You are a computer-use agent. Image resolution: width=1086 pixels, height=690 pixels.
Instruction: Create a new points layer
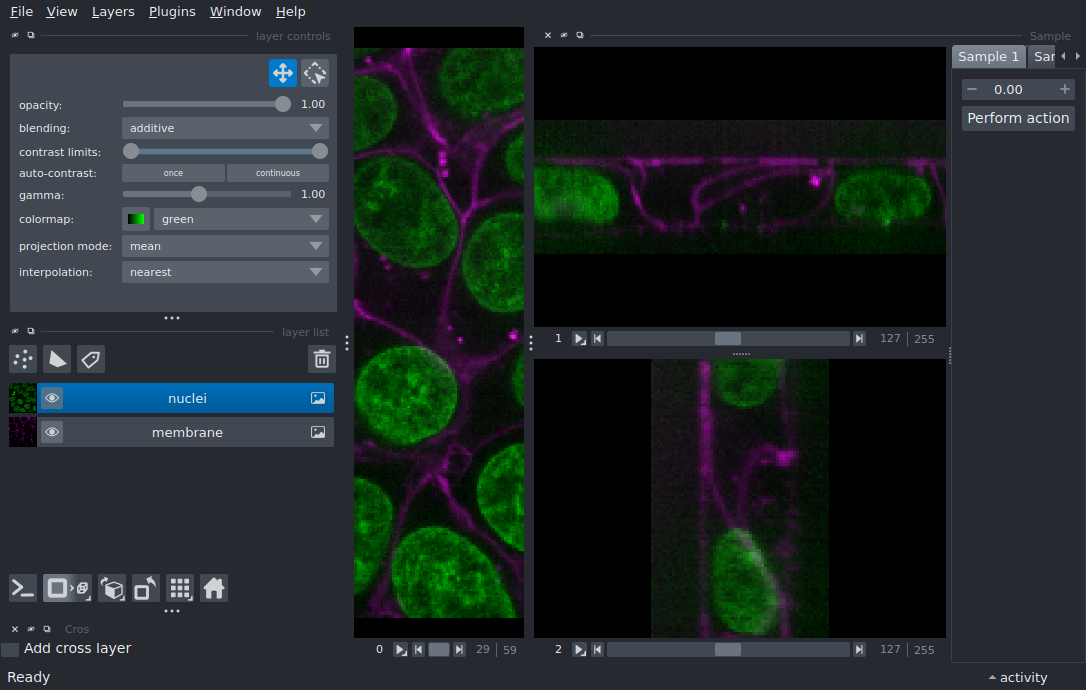[23, 359]
